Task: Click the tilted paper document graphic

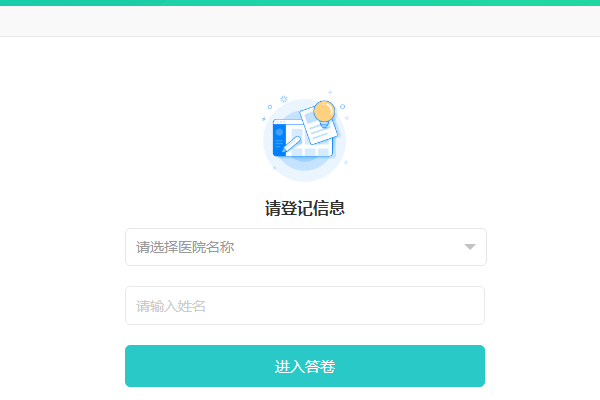Action: (319, 125)
